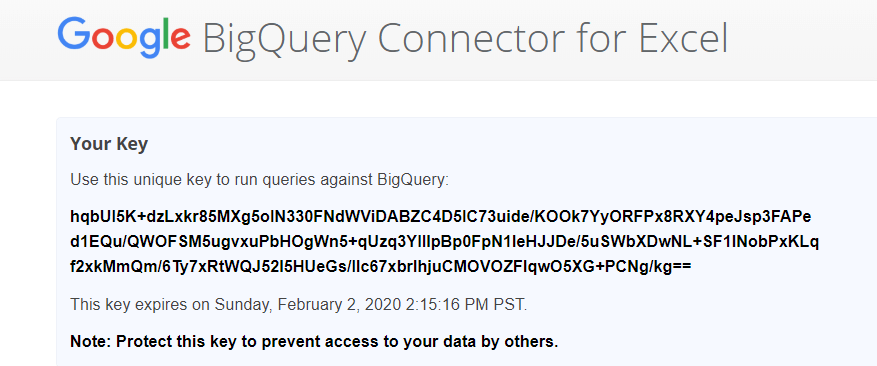Image resolution: width=877 pixels, height=366 pixels.
Task: Click the second line of the key
Action: [x=445, y=242]
